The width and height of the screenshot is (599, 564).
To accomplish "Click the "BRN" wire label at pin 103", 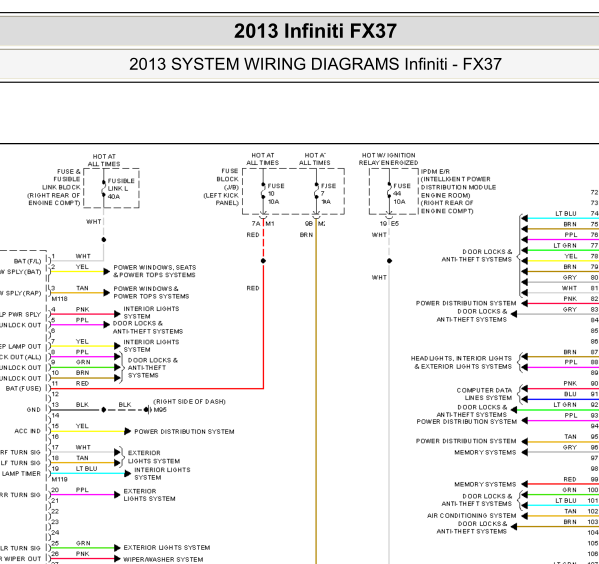I will point(570,522).
